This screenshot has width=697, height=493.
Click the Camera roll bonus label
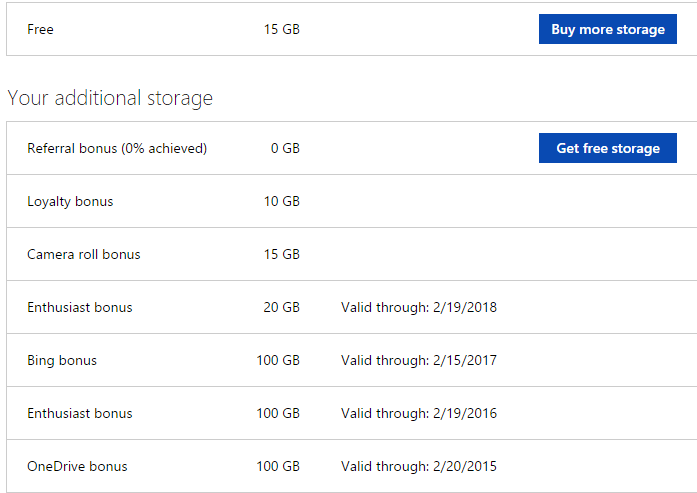point(84,254)
